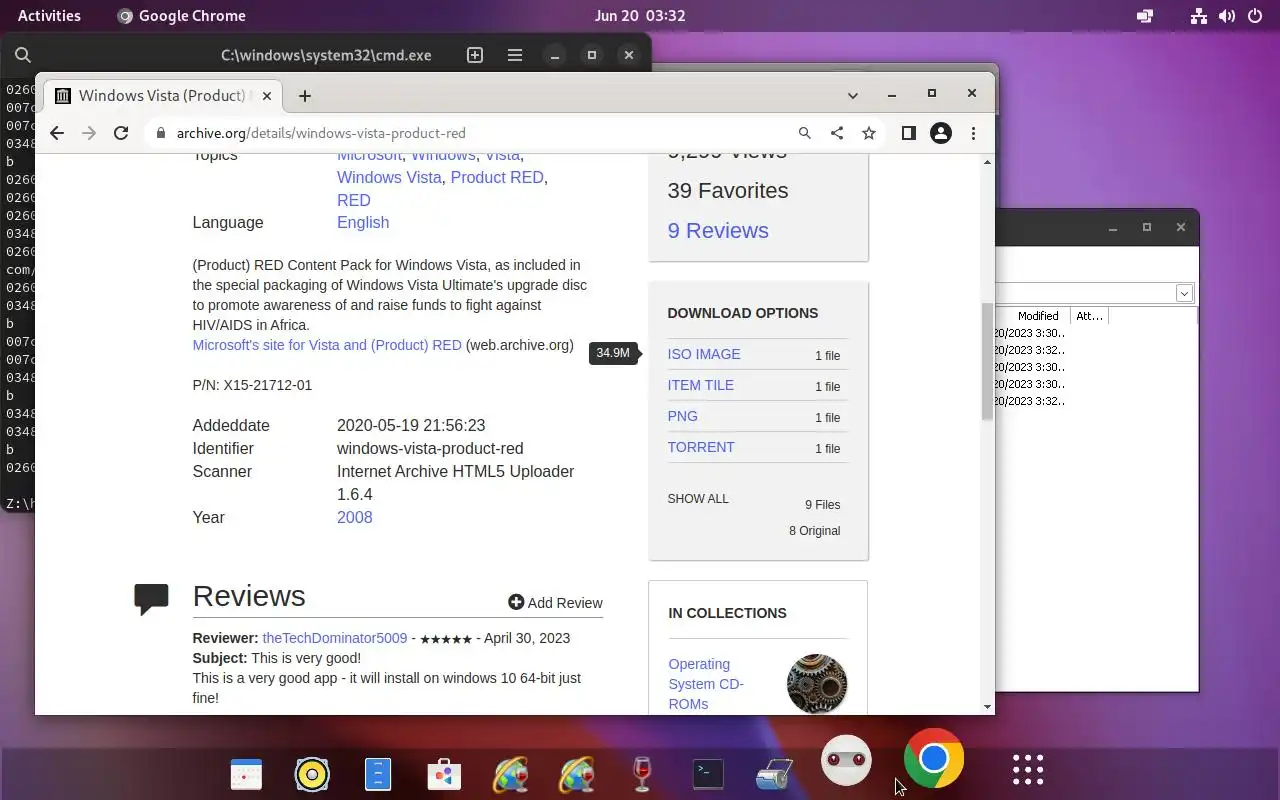Open the PNG download option
Viewport: 1280px width, 800px height.
click(682, 416)
